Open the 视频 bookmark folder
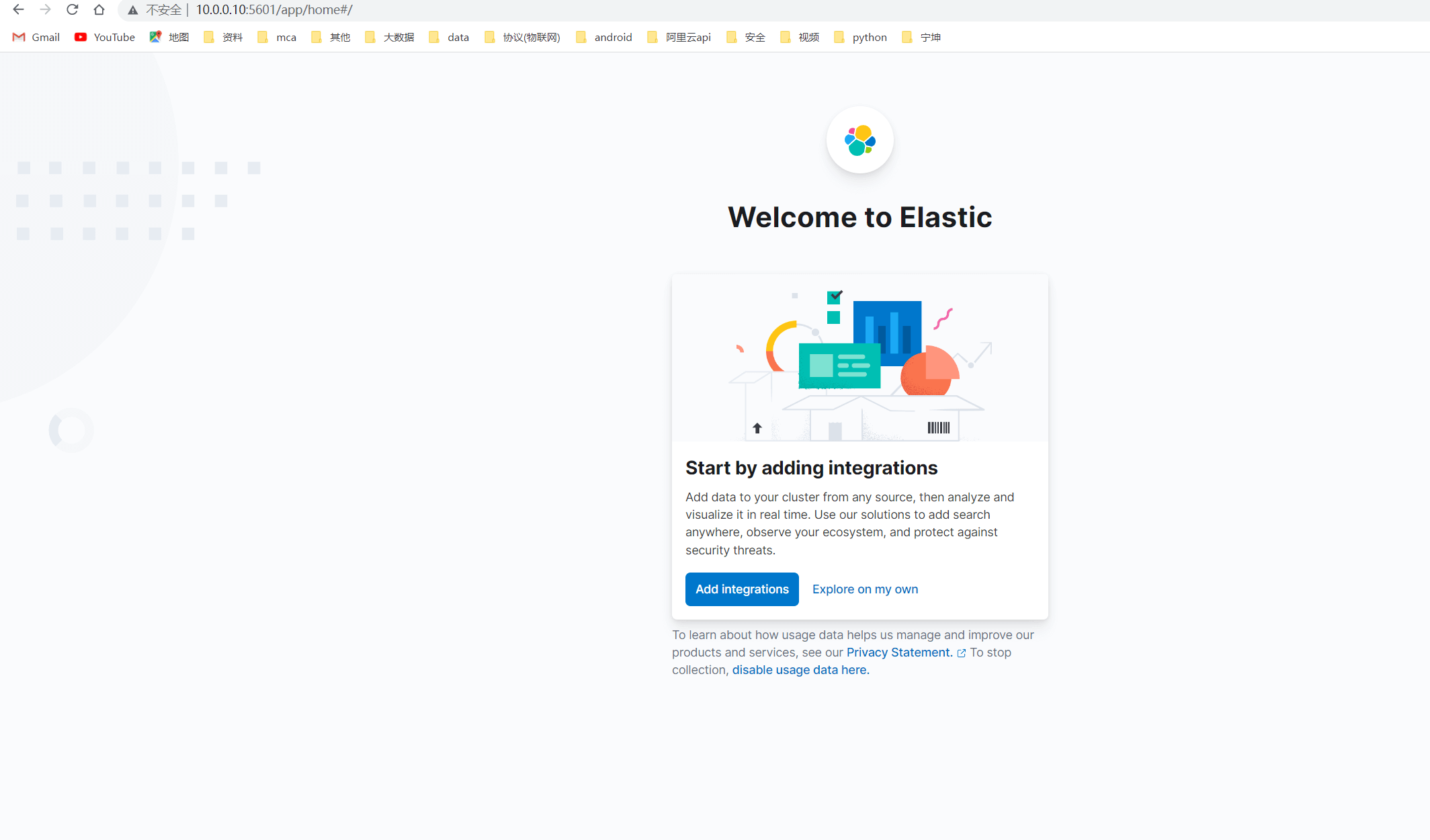Viewport: 1430px width, 840px height. click(800, 37)
